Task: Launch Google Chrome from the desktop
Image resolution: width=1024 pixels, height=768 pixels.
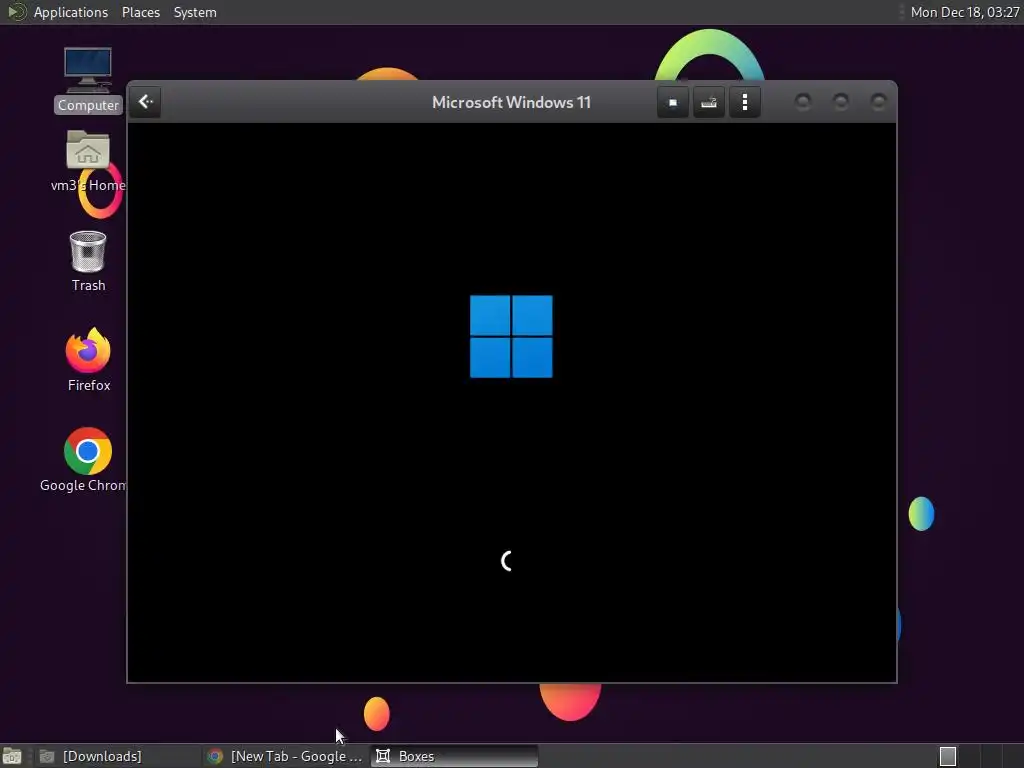Action: coord(87,460)
